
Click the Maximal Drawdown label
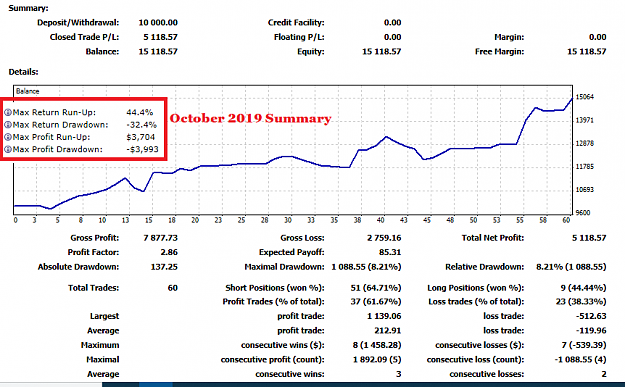[x=284, y=267]
